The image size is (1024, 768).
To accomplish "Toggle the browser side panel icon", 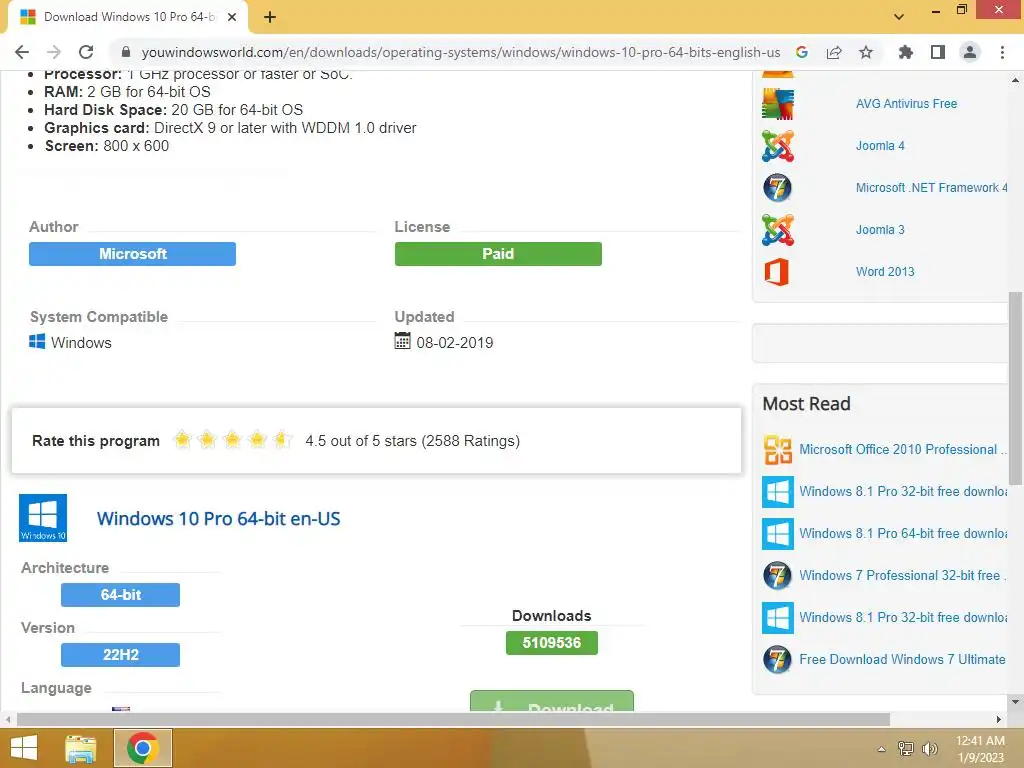I will (938, 52).
